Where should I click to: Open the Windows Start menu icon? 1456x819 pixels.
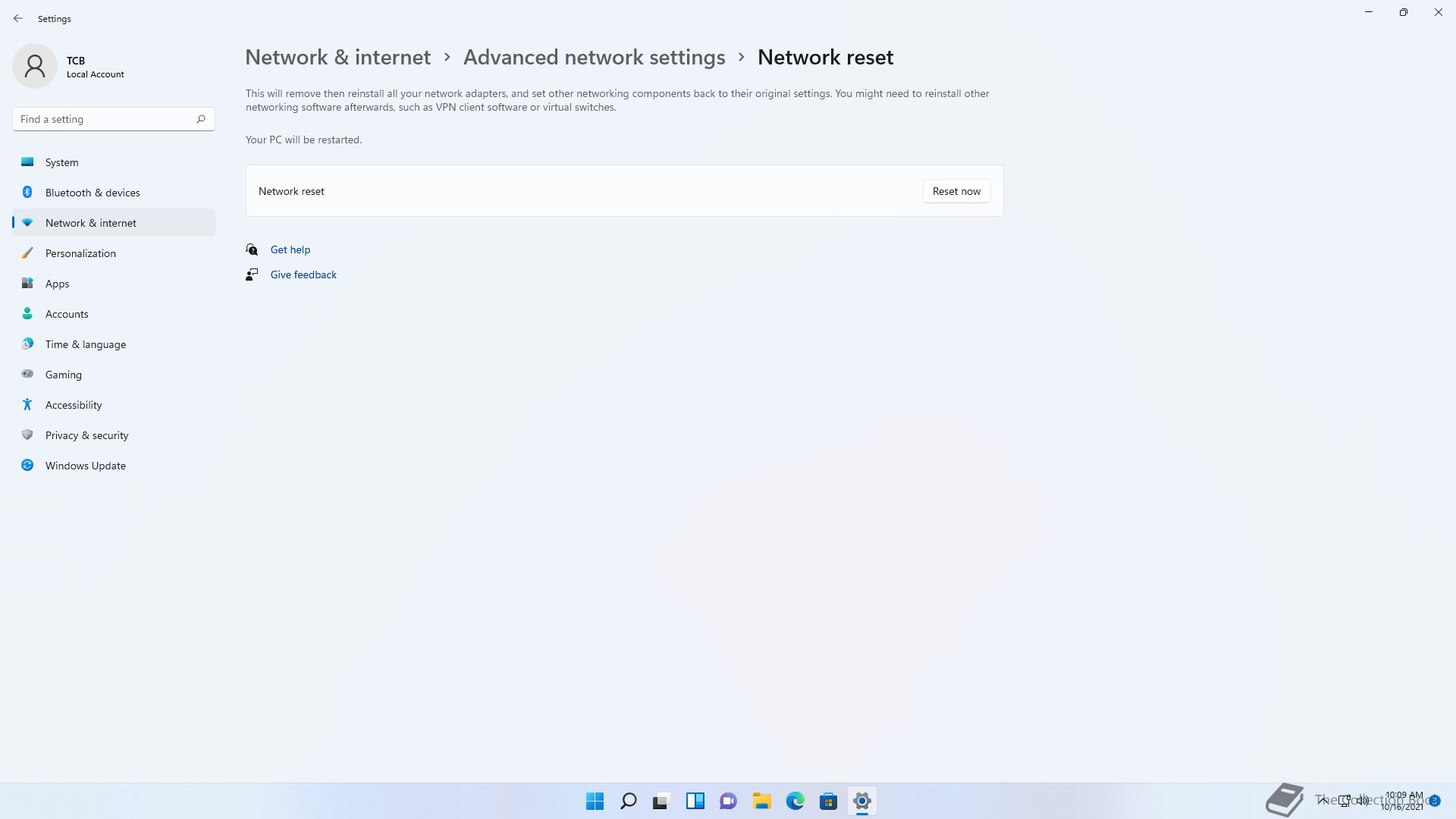[595, 801]
